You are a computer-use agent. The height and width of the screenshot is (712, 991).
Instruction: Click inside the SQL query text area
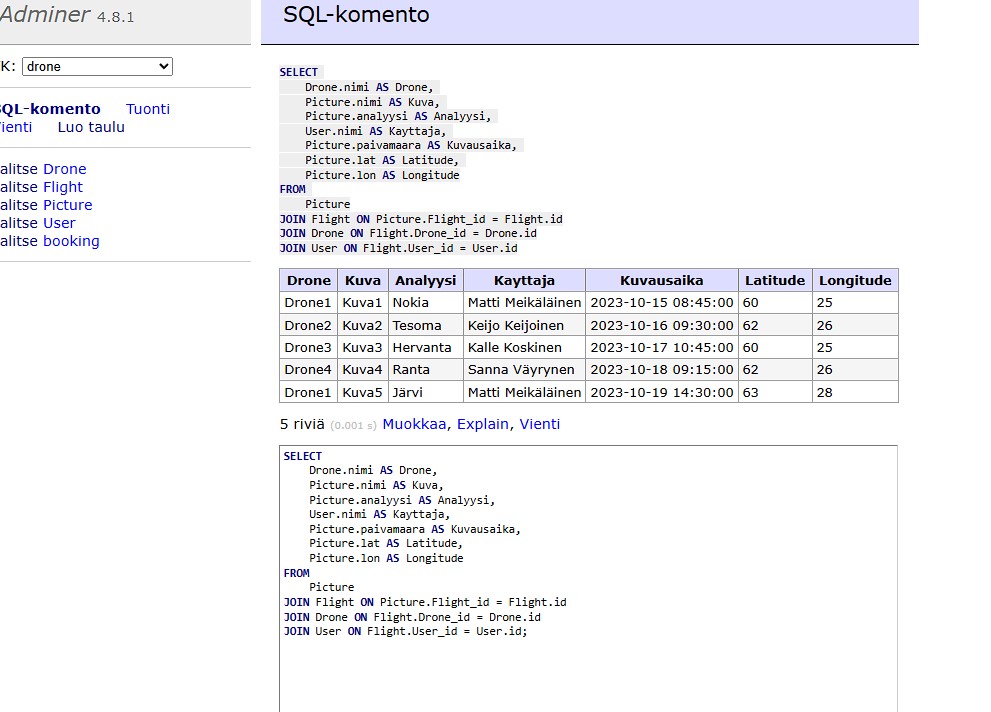click(x=588, y=670)
